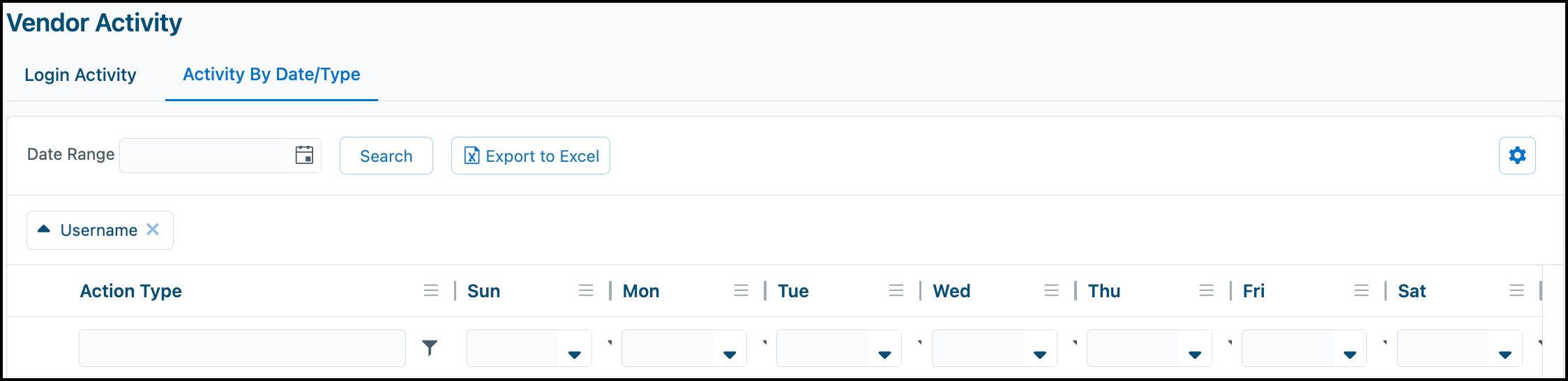Focus the Date Range input field
This screenshot has width=1568, height=381.
click(204, 156)
